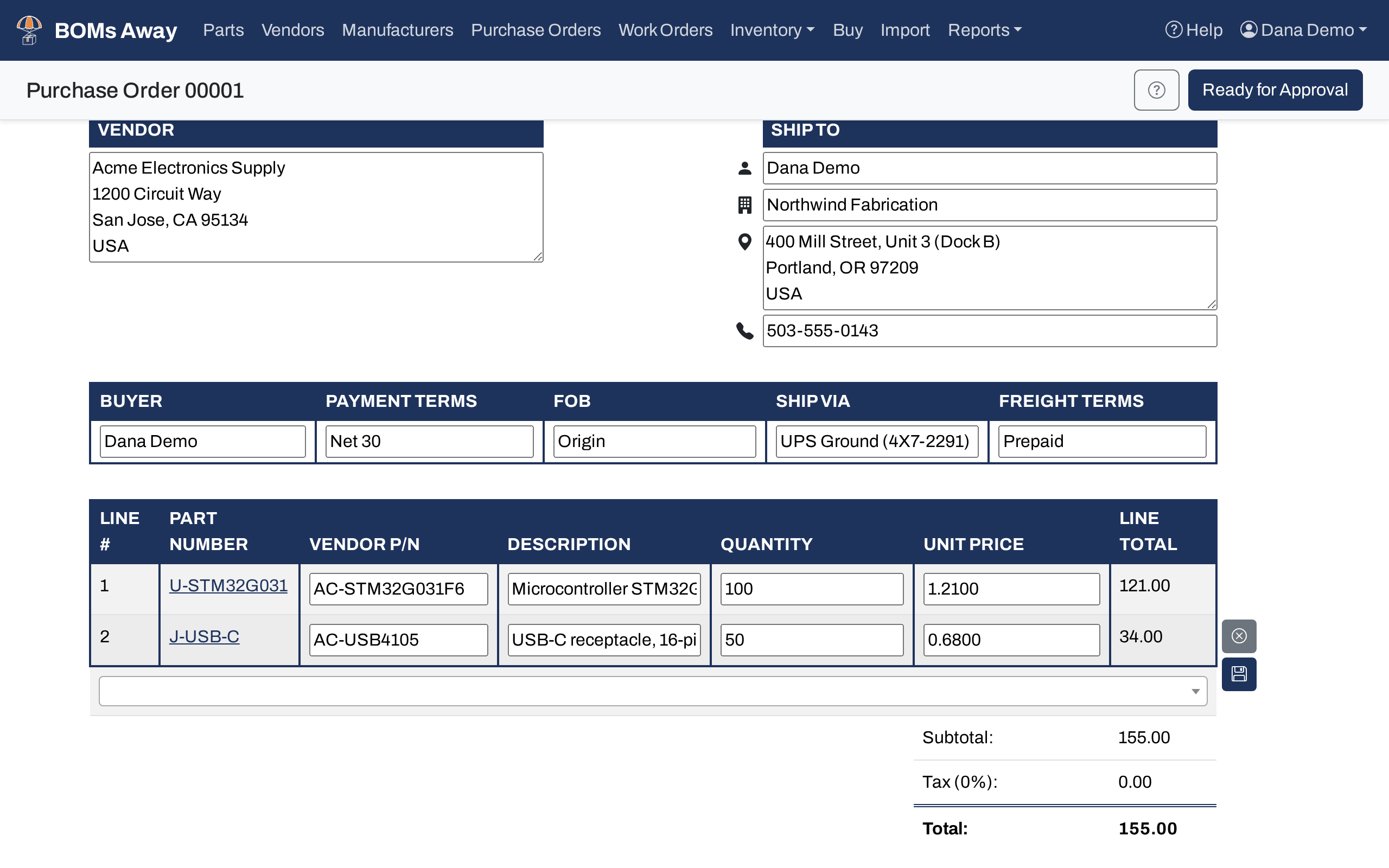Click the person icon beside ship-to contact

(744, 168)
